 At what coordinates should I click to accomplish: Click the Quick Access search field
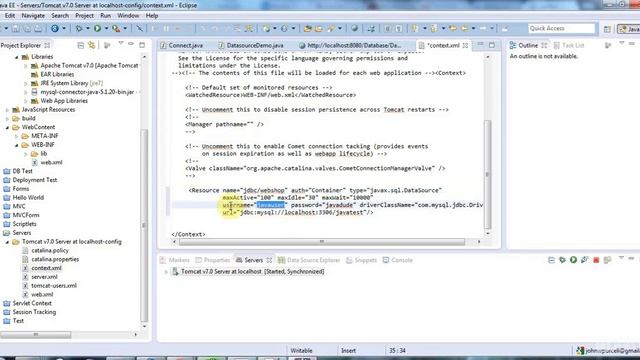tap(562, 28)
